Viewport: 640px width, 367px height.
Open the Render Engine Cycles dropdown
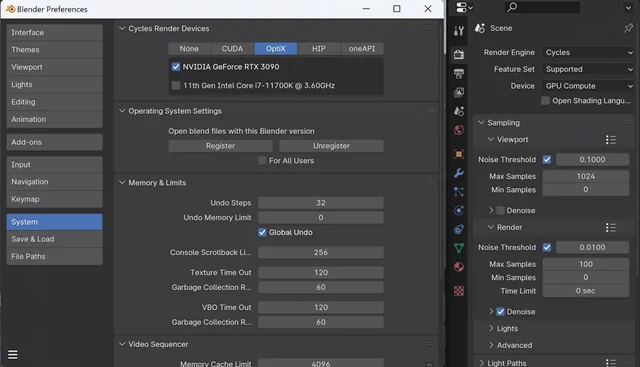[x=589, y=52]
